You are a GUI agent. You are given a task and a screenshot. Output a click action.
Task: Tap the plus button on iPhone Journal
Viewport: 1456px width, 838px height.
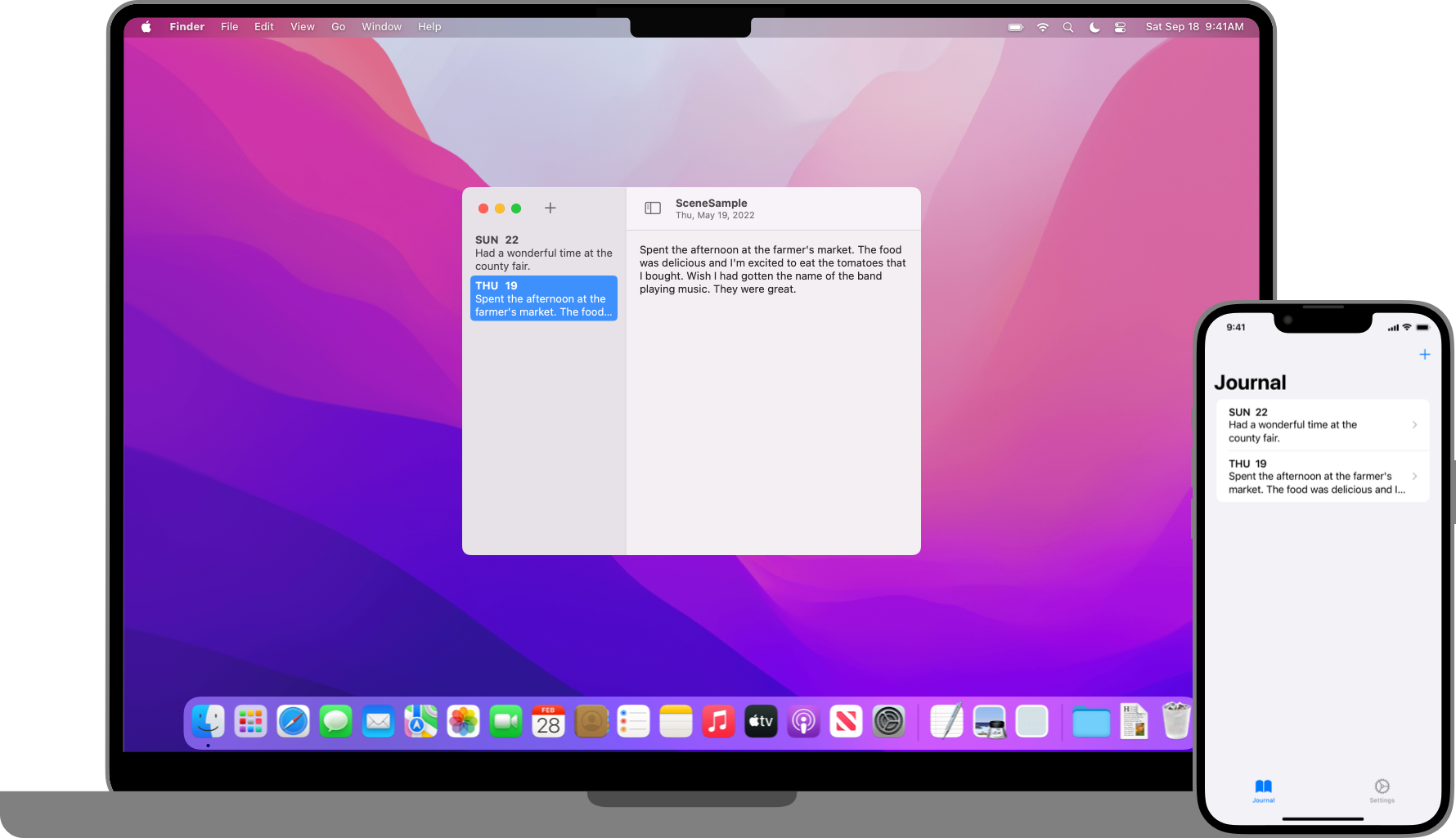[x=1424, y=354]
